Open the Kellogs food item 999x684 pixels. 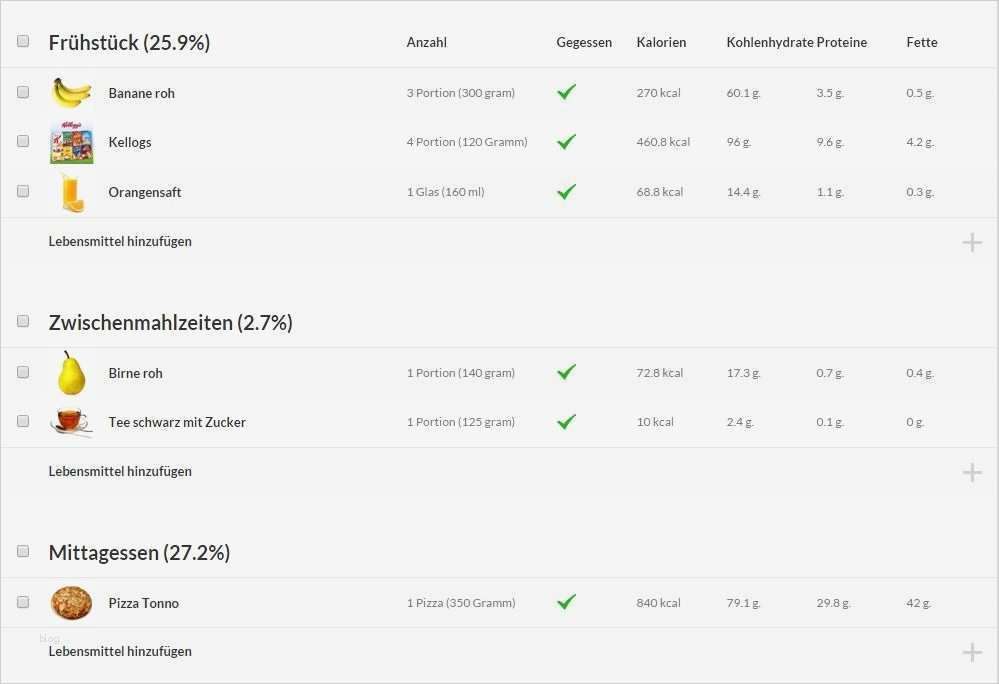pyautogui.click(x=130, y=142)
